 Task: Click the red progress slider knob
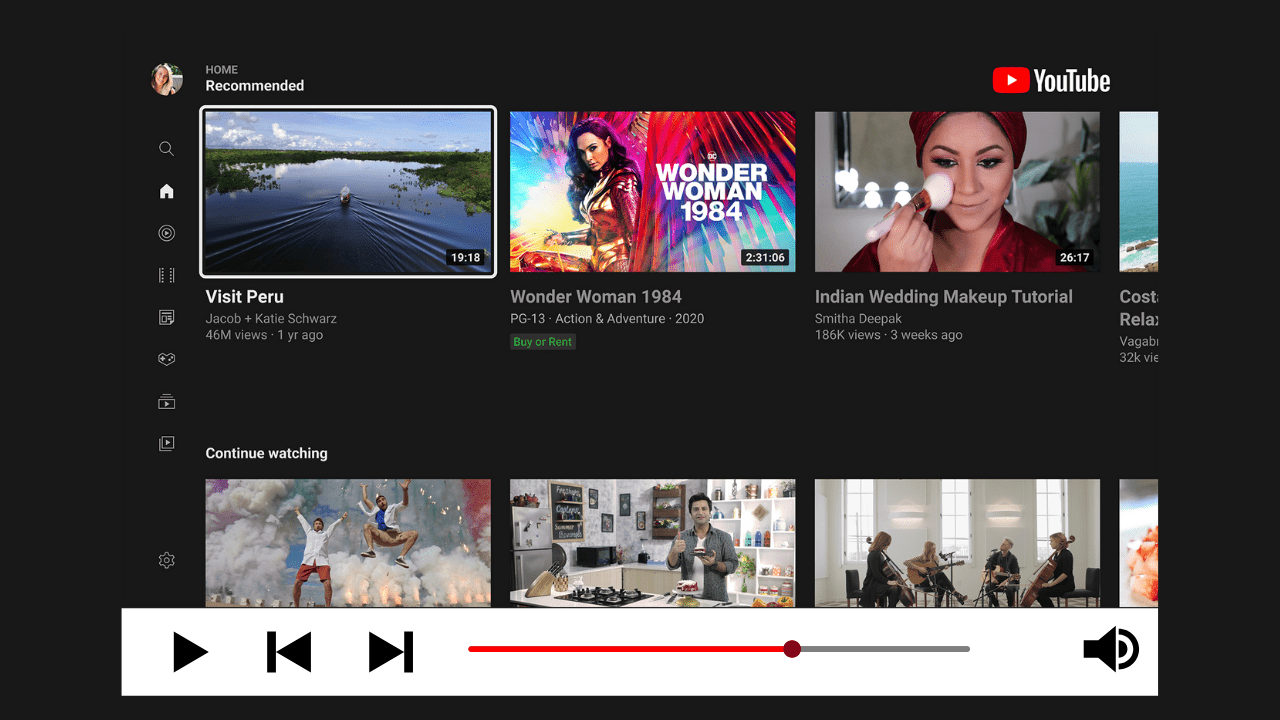[x=792, y=649]
